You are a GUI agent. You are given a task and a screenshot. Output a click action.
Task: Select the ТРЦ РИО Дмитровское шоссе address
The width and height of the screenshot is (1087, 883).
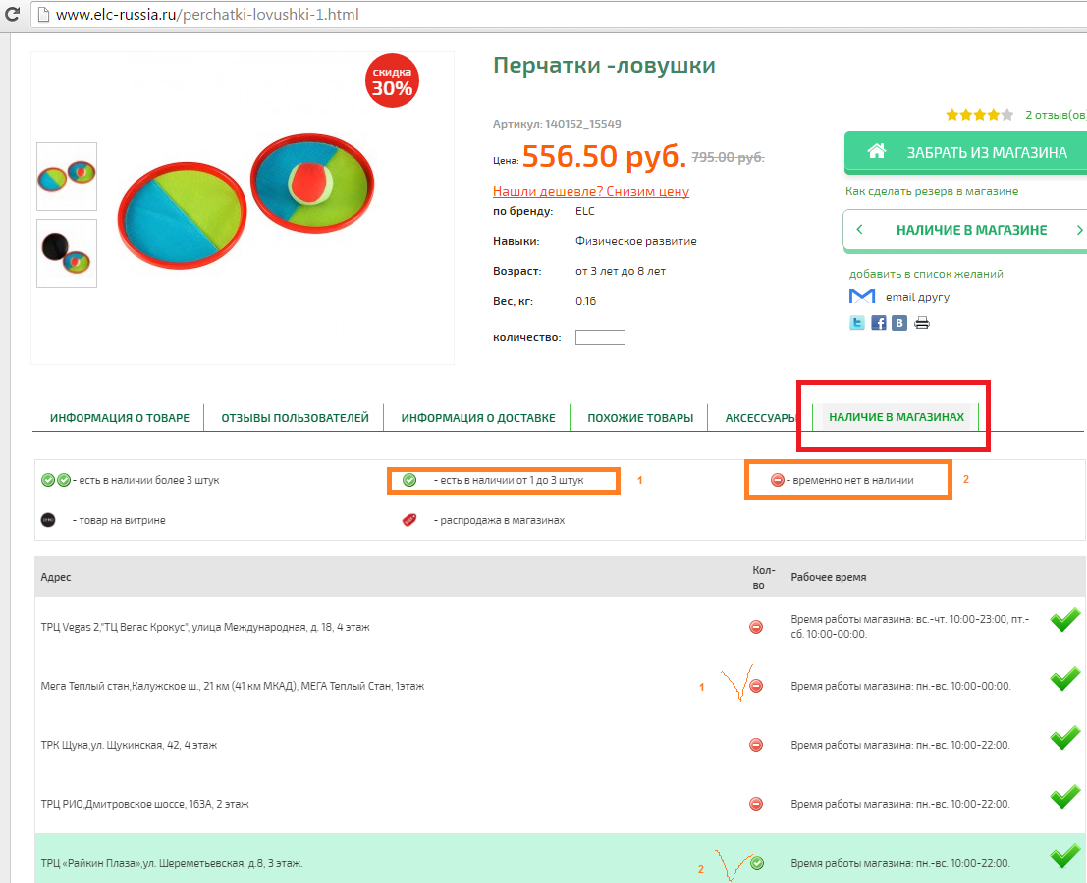tap(144, 804)
